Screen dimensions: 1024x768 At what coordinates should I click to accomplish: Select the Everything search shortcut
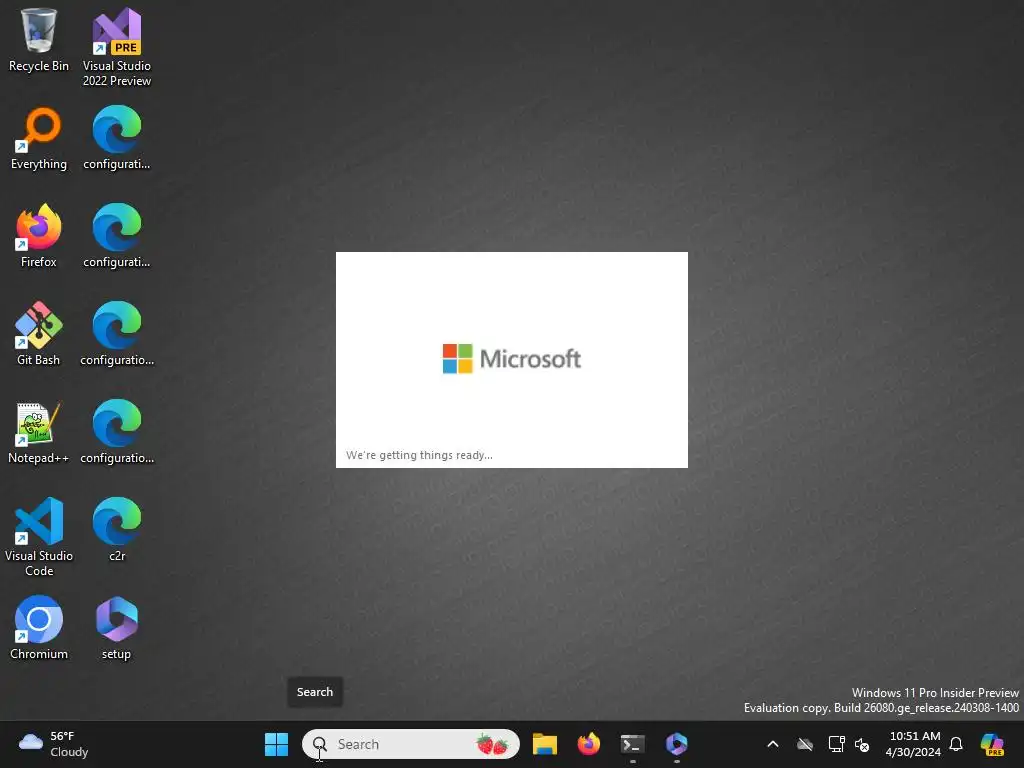(39, 138)
